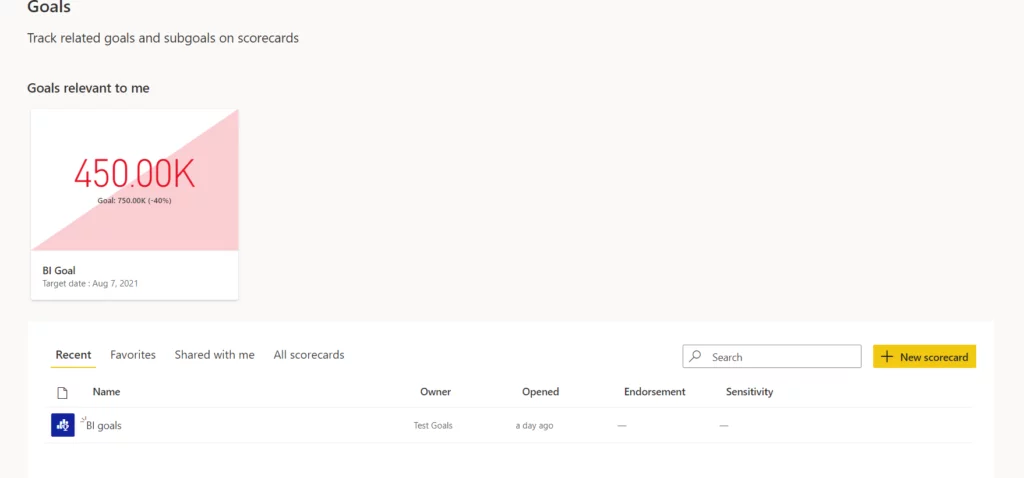The width and height of the screenshot is (1024, 478).
Task: Click the BI Goal card title
Action: tap(59, 270)
